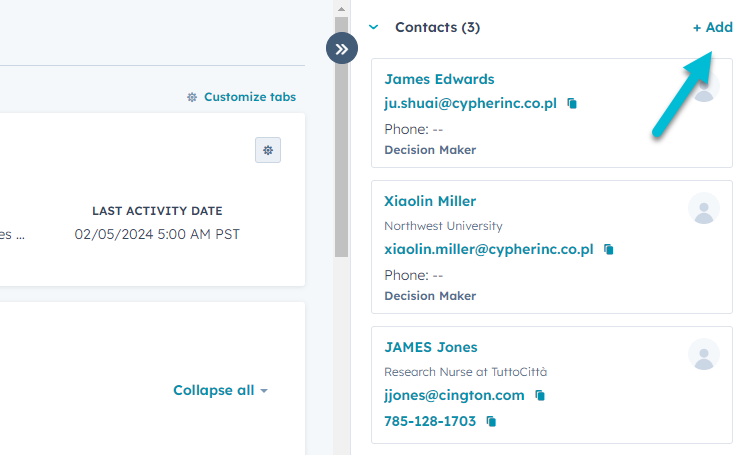Click Customize tabs link
Viewport: 753px width, 455px height.
(241, 97)
